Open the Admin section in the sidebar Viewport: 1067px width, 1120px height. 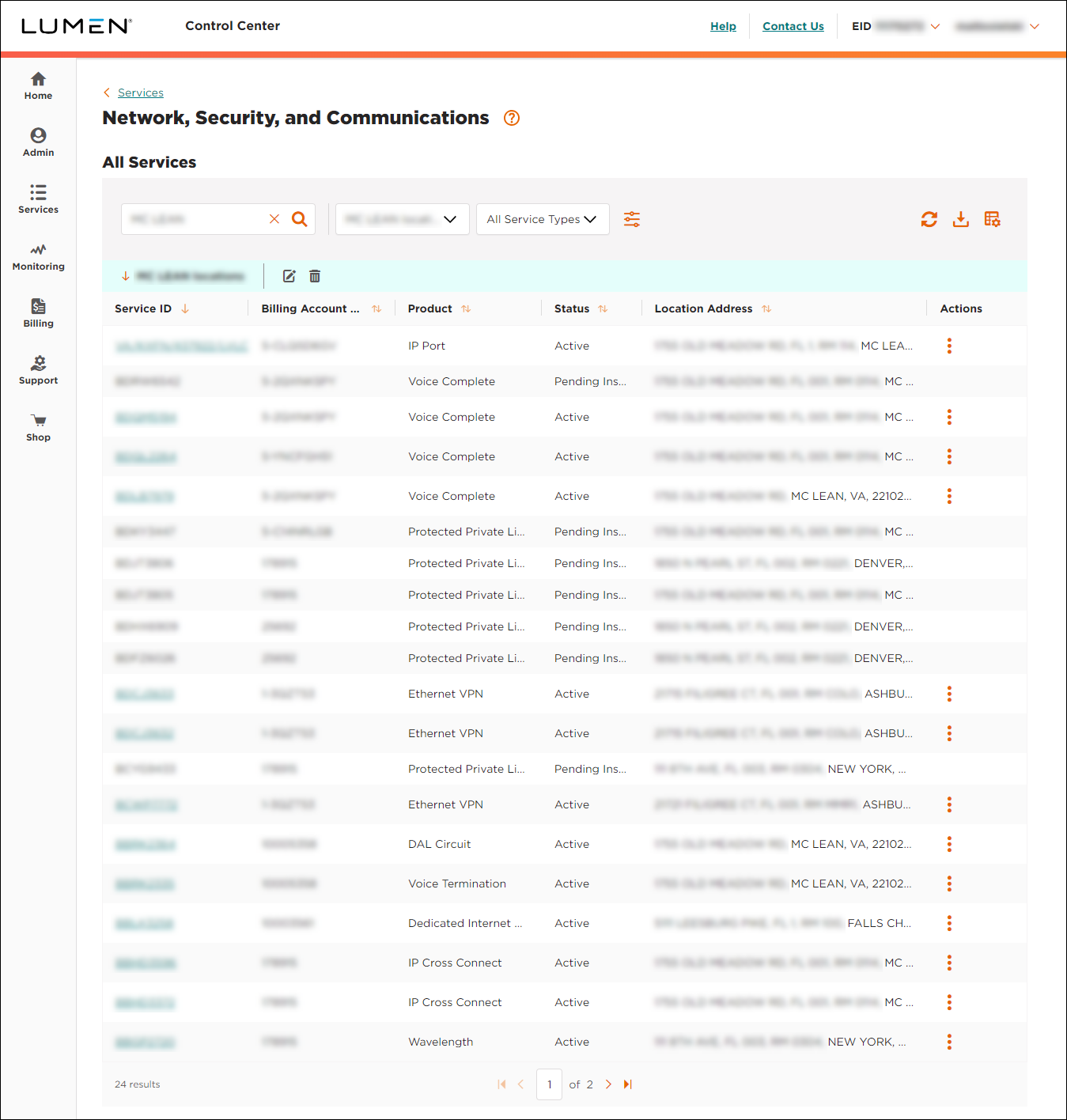point(38,143)
